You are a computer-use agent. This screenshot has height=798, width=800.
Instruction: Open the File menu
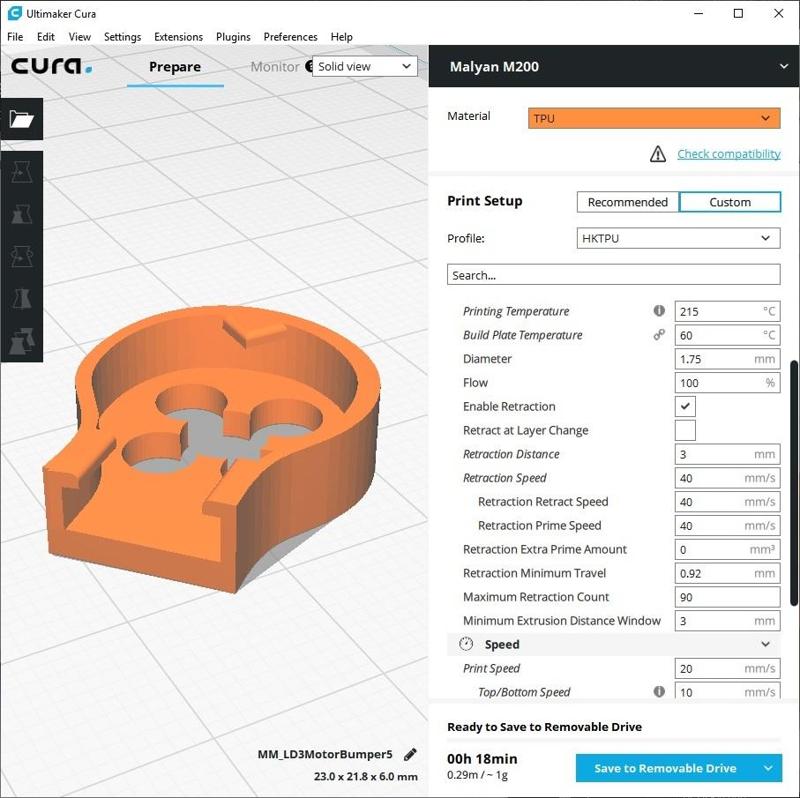(x=15, y=37)
